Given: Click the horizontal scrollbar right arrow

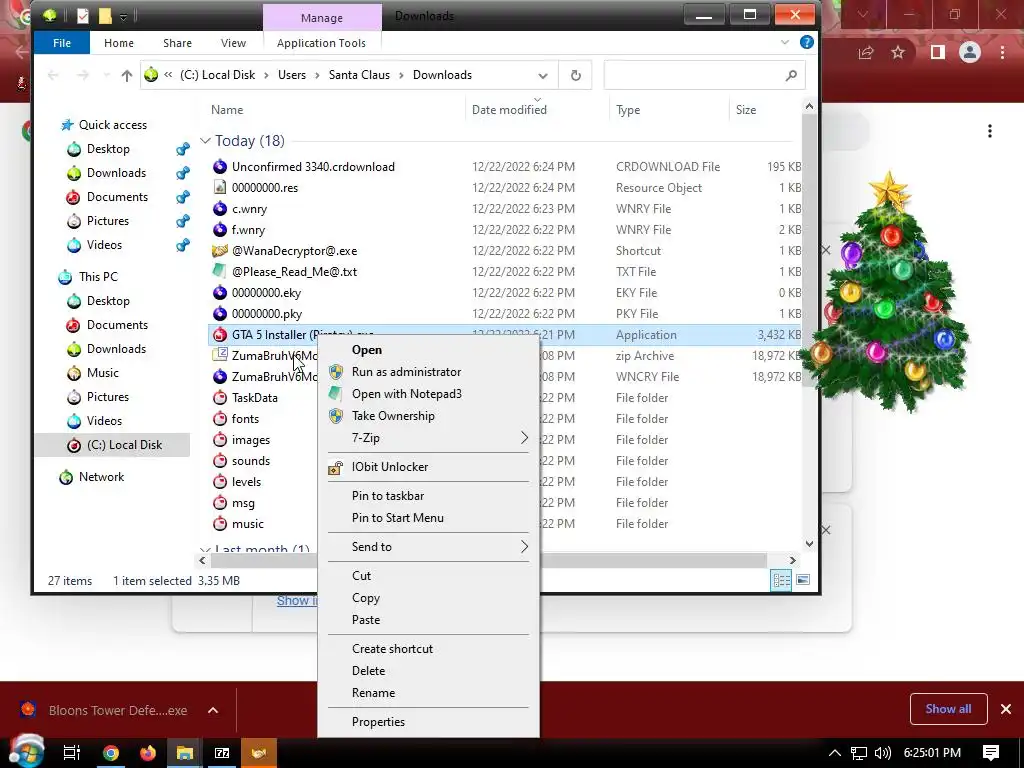Looking at the screenshot, I should [x=792, y=560].
